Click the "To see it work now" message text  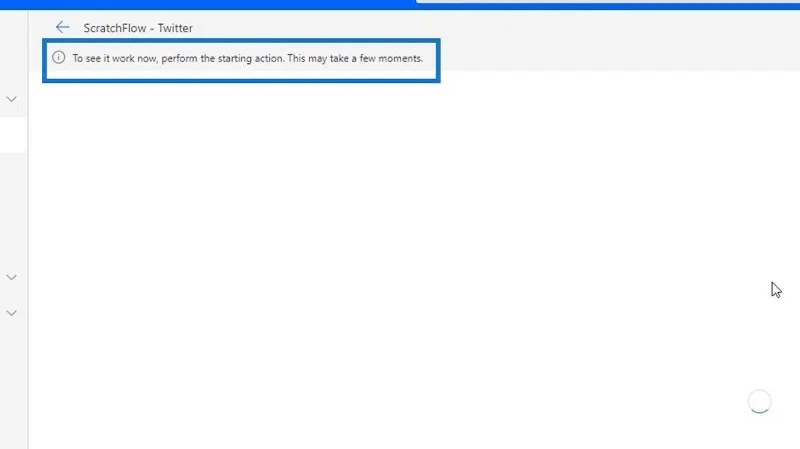[x=247, y=58]
